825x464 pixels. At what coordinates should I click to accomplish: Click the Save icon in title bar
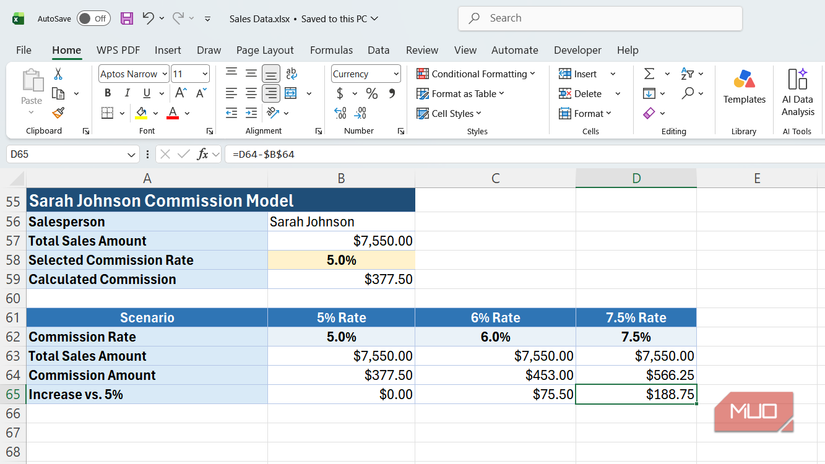click(x=127, y=18)
